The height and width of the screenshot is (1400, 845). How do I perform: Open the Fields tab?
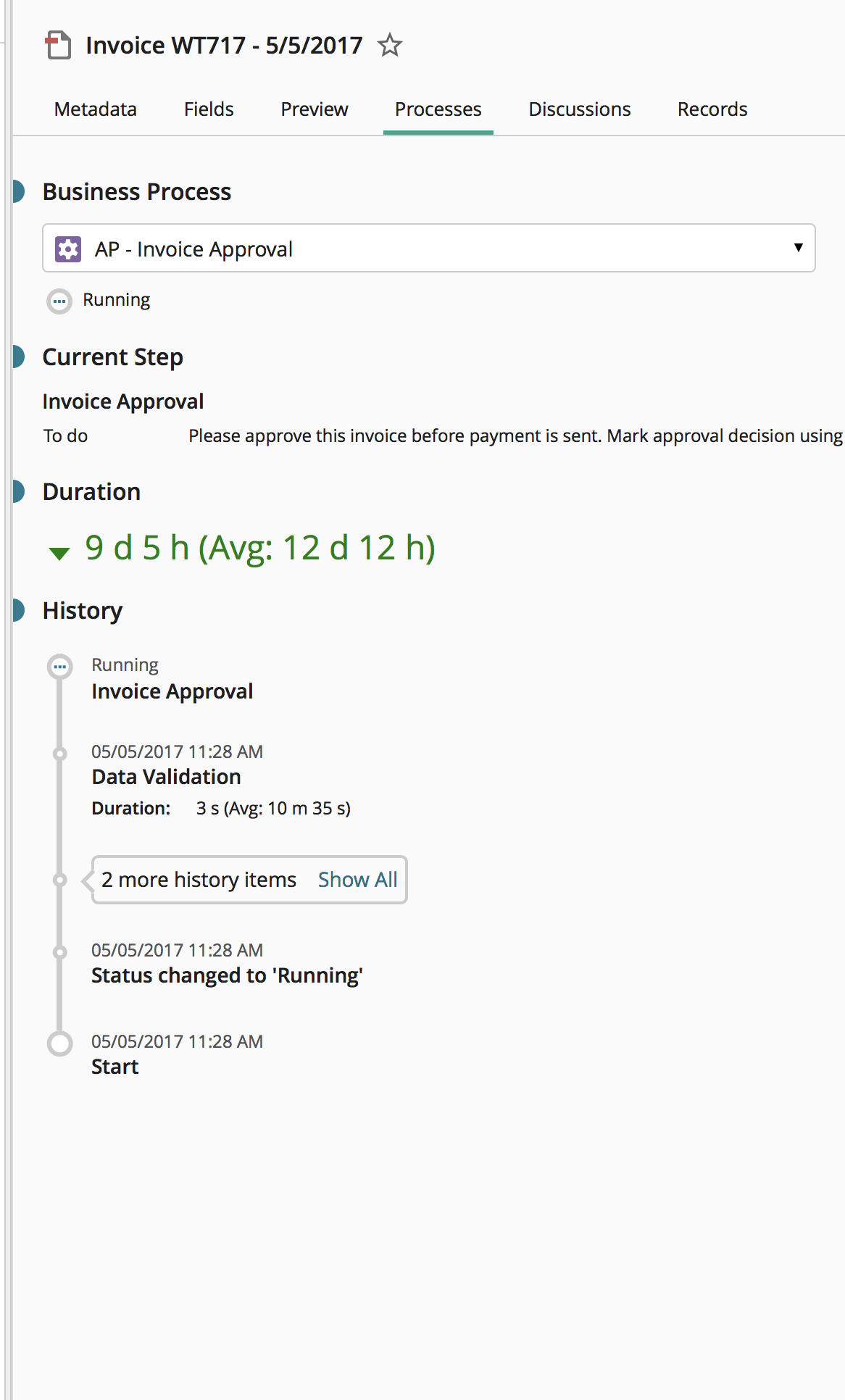pyautogui.click(x=209, y=109)
